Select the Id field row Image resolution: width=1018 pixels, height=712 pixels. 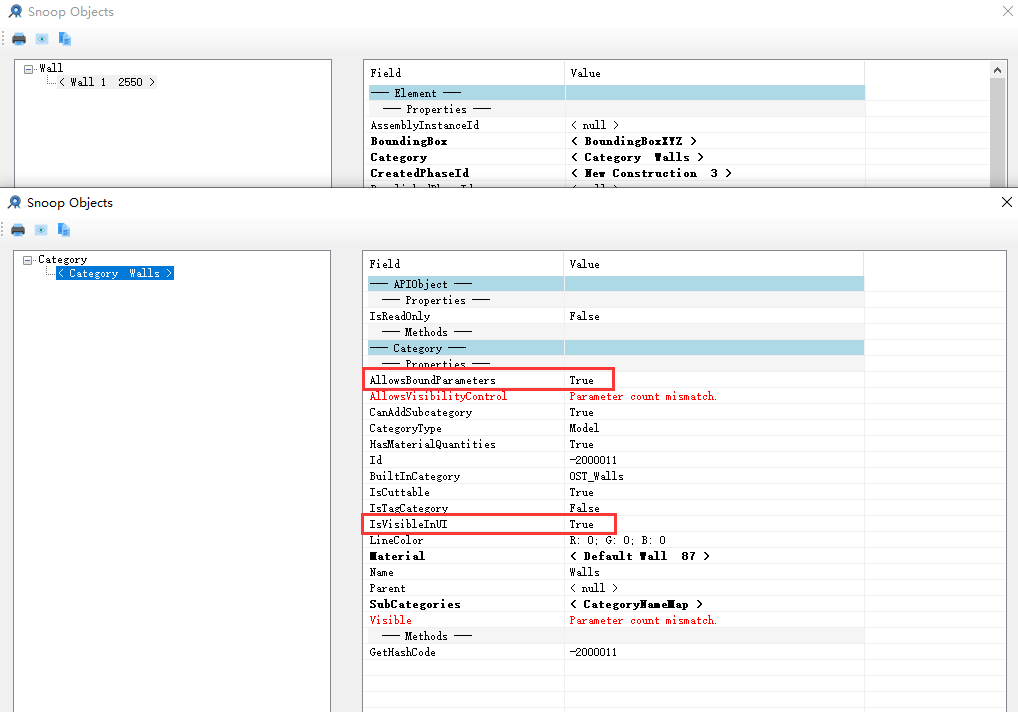615,460
